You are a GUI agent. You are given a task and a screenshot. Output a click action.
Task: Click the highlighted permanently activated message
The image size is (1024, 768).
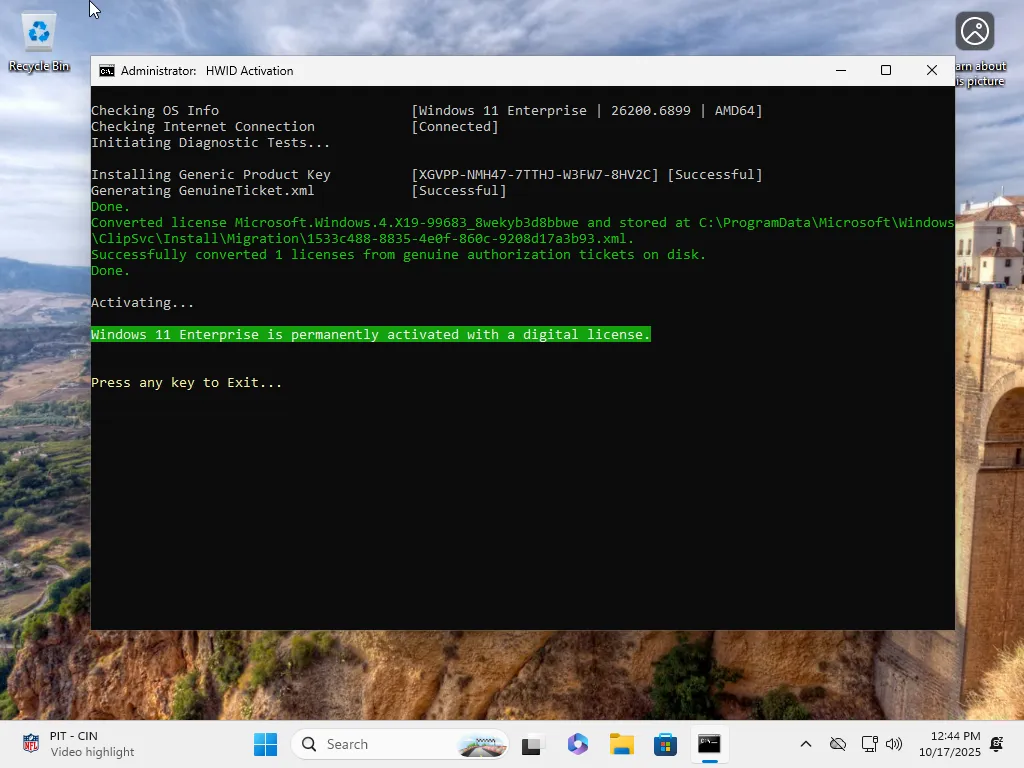371,334
